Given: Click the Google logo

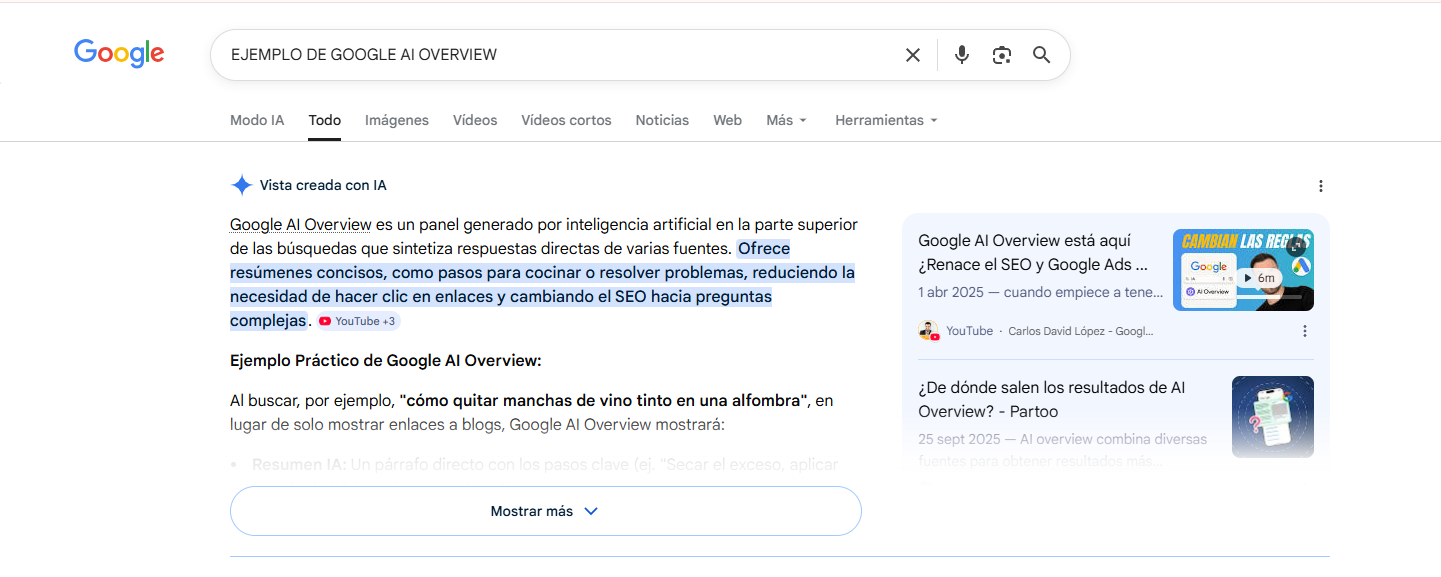Looking at the screenshot, I should point(119,54).
